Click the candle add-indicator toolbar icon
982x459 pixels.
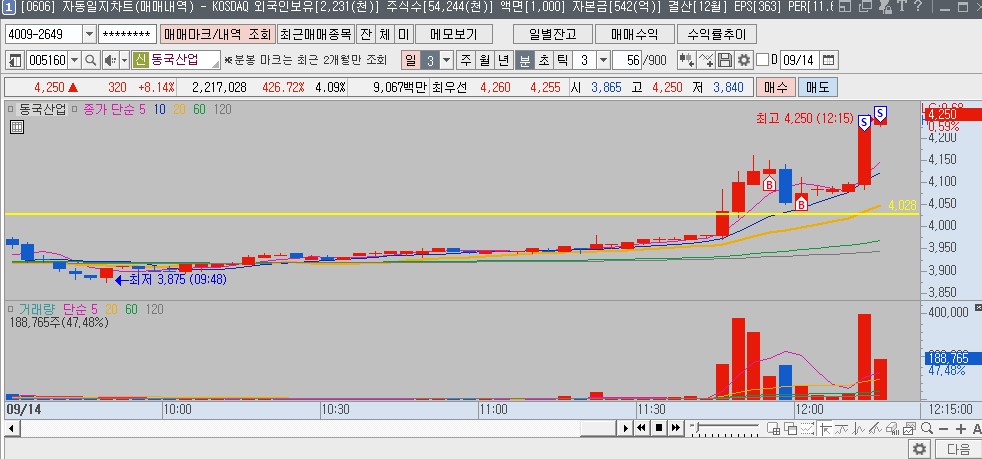coord(687,60)
